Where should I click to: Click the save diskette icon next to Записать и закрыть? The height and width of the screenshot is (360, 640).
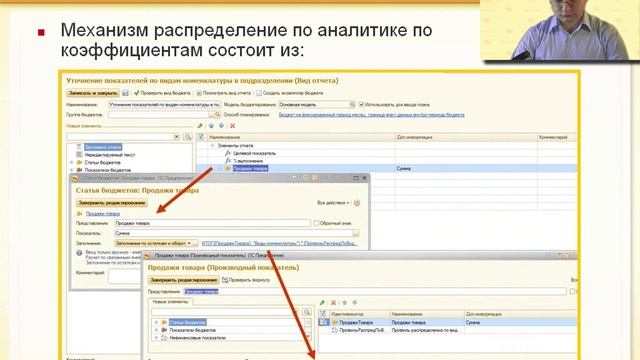(125, 93)
